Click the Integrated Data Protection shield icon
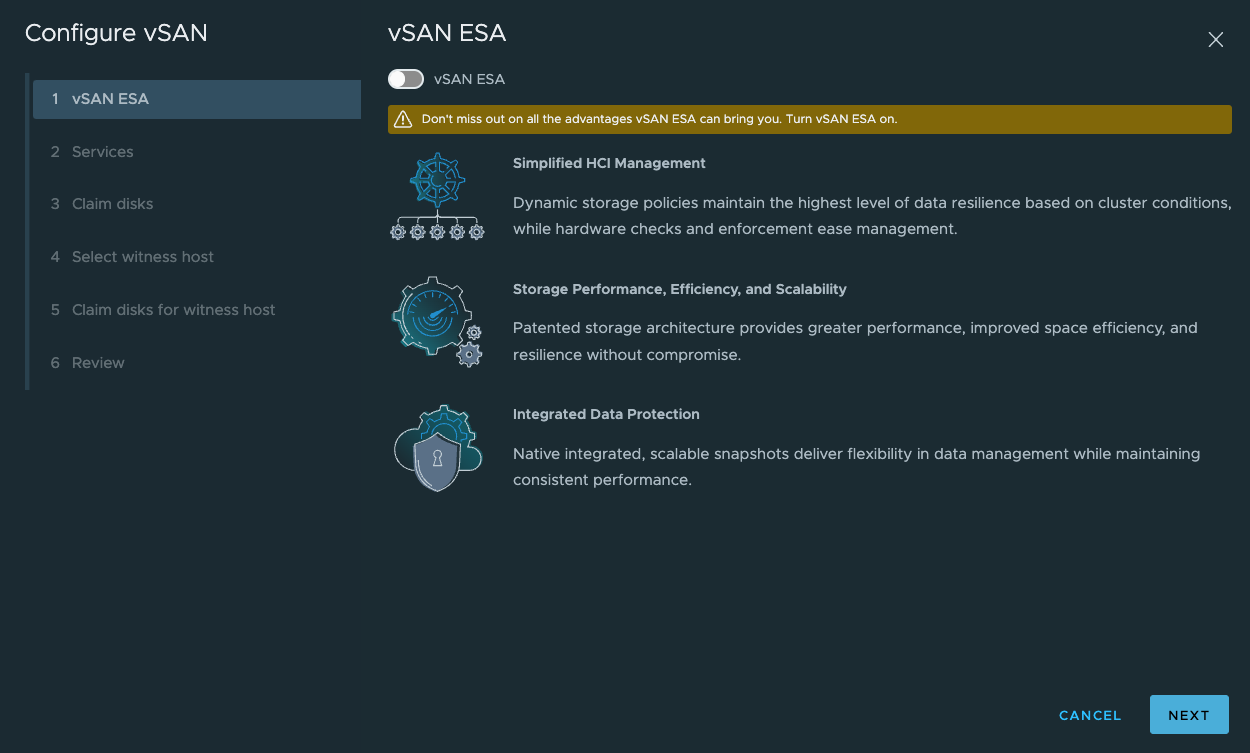Screen dimensions: 1250x753 pyautogui.click(x=436, y=447)
